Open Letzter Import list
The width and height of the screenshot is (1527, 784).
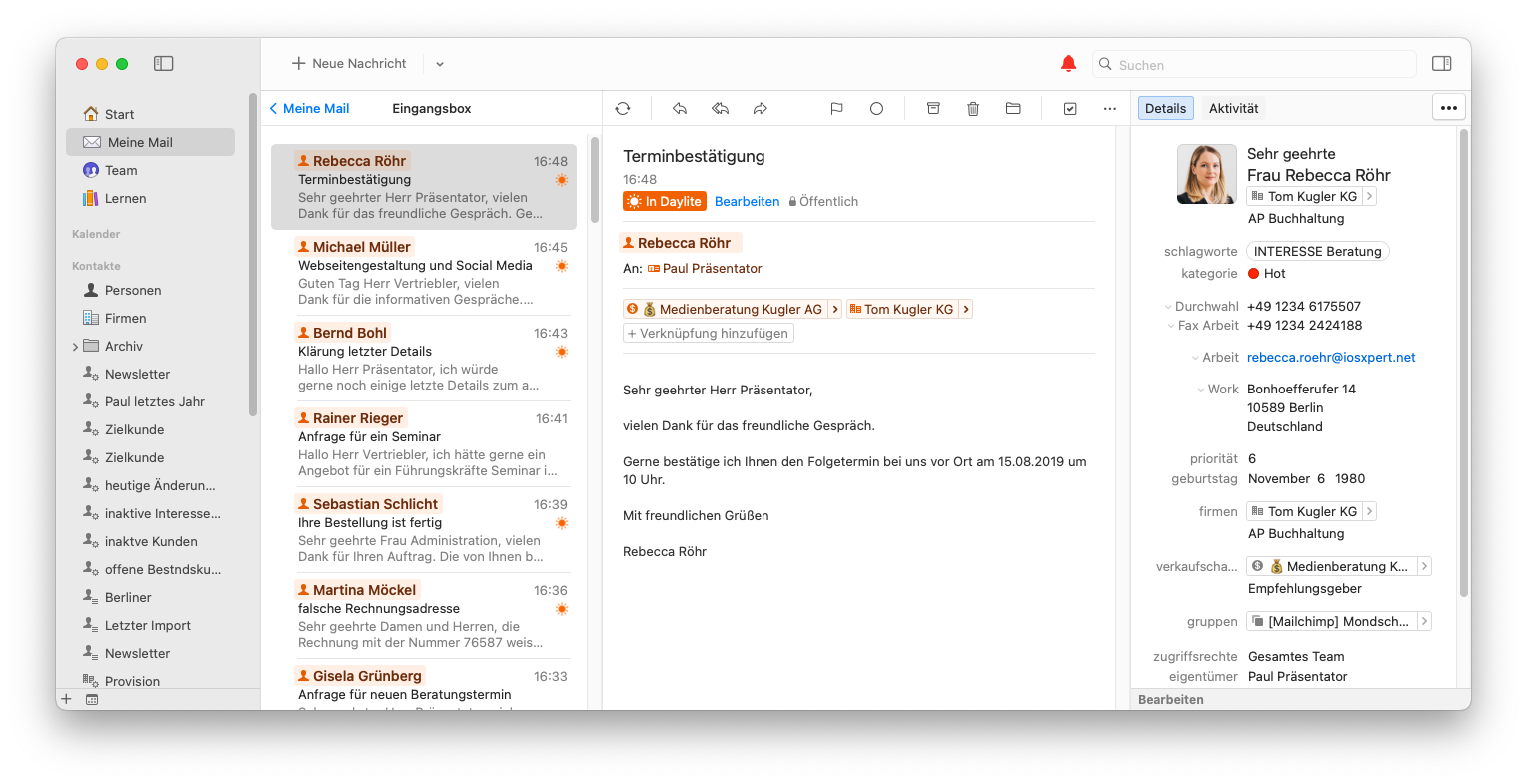(150, 625)
